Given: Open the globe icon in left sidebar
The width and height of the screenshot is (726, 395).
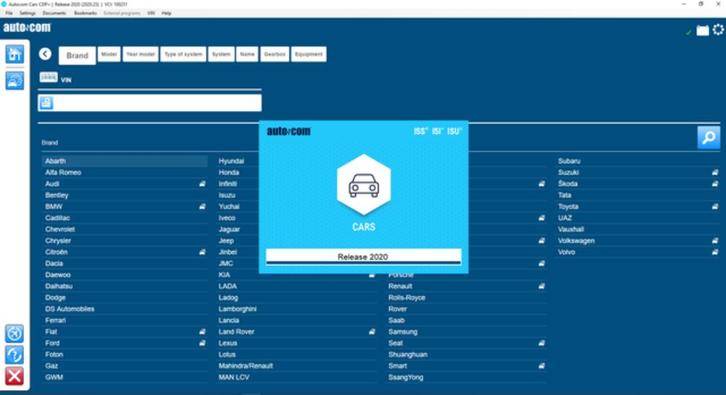Looking at the screenshot, I should [14, 333].
